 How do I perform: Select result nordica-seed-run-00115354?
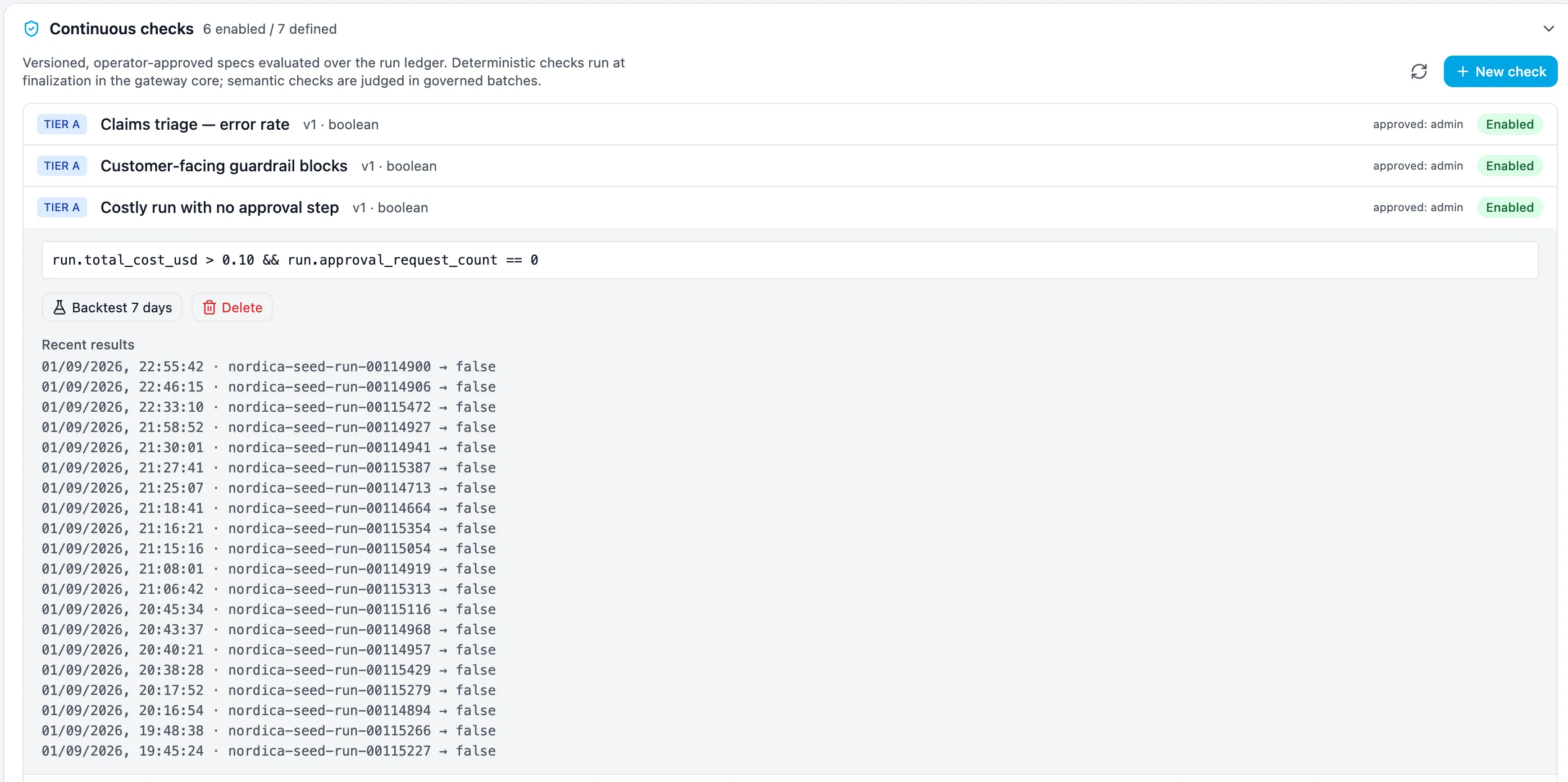pos(268,529)
